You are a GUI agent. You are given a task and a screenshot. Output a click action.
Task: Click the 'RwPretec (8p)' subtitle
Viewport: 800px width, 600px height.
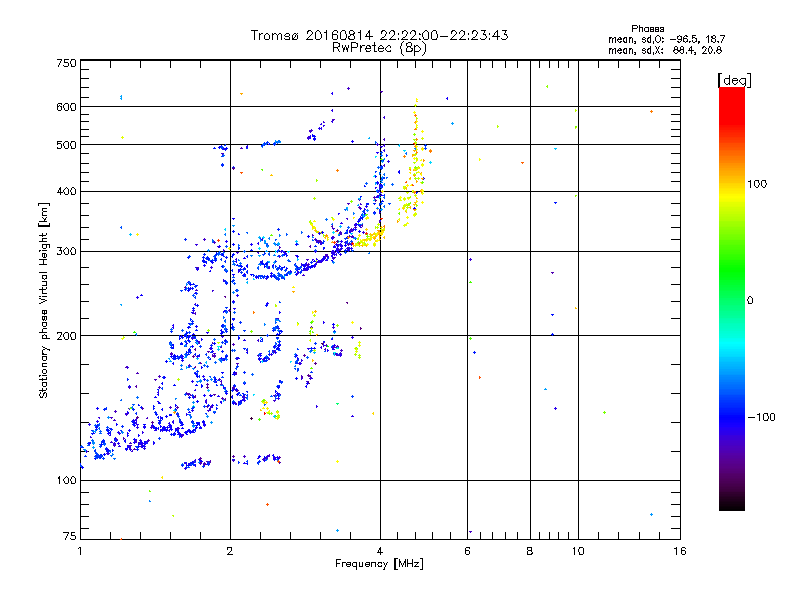click(x=379, y=48)
